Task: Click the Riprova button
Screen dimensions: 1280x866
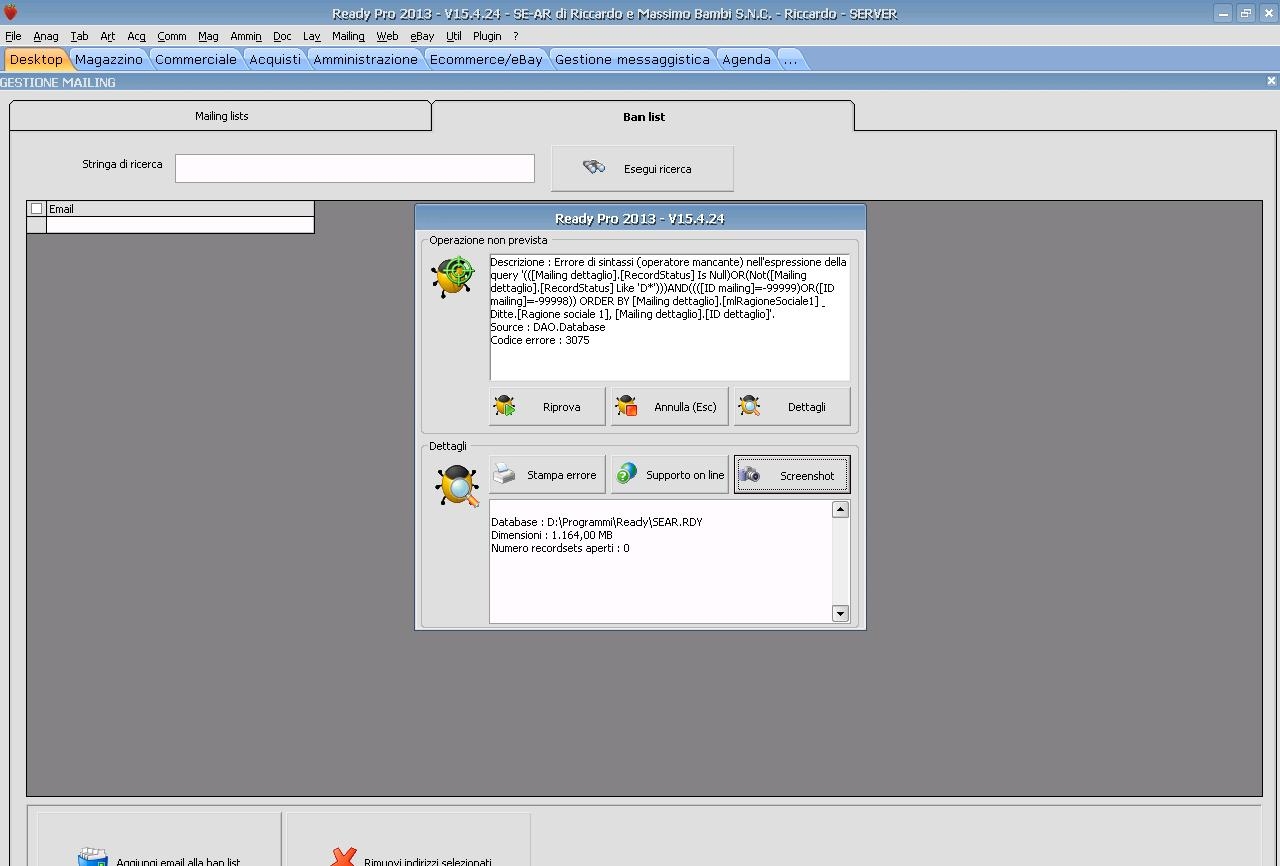Action: point(547,407)
